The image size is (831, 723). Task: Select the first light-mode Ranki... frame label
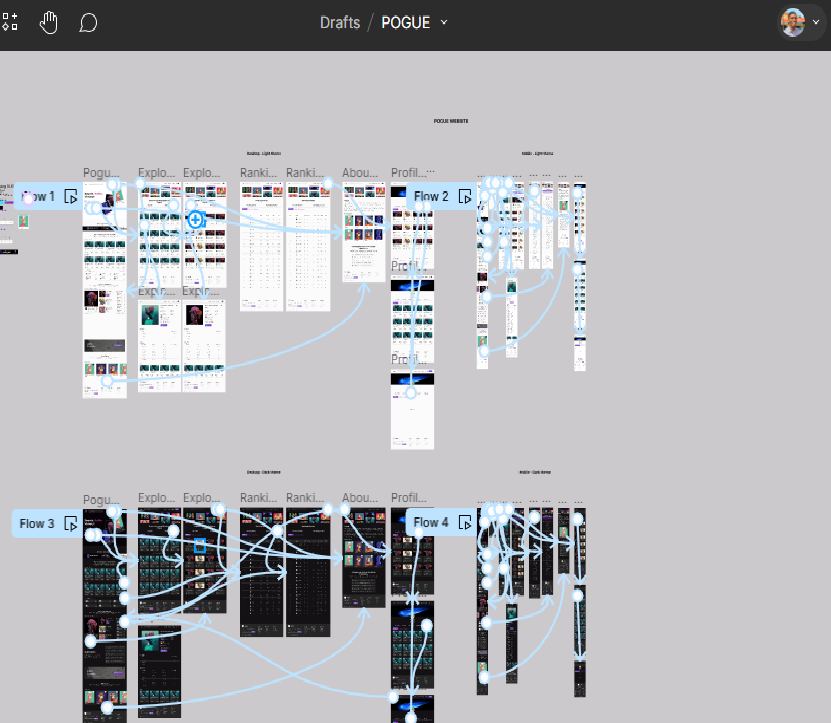(x=258, y=173)
